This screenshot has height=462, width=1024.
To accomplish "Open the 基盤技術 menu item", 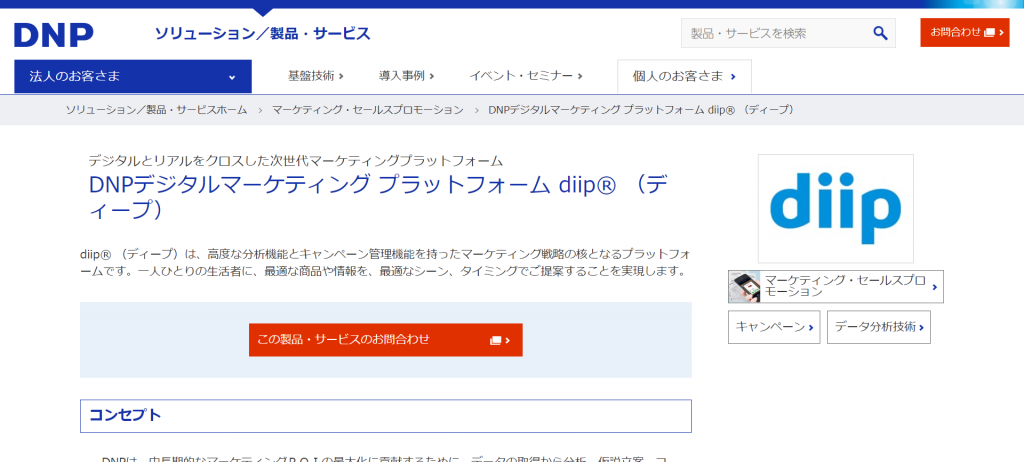I will coord(316,76).
